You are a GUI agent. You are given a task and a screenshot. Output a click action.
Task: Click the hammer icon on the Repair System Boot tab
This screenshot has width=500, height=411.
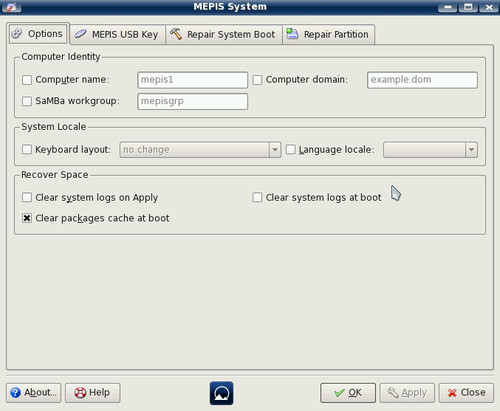(176, 34)
